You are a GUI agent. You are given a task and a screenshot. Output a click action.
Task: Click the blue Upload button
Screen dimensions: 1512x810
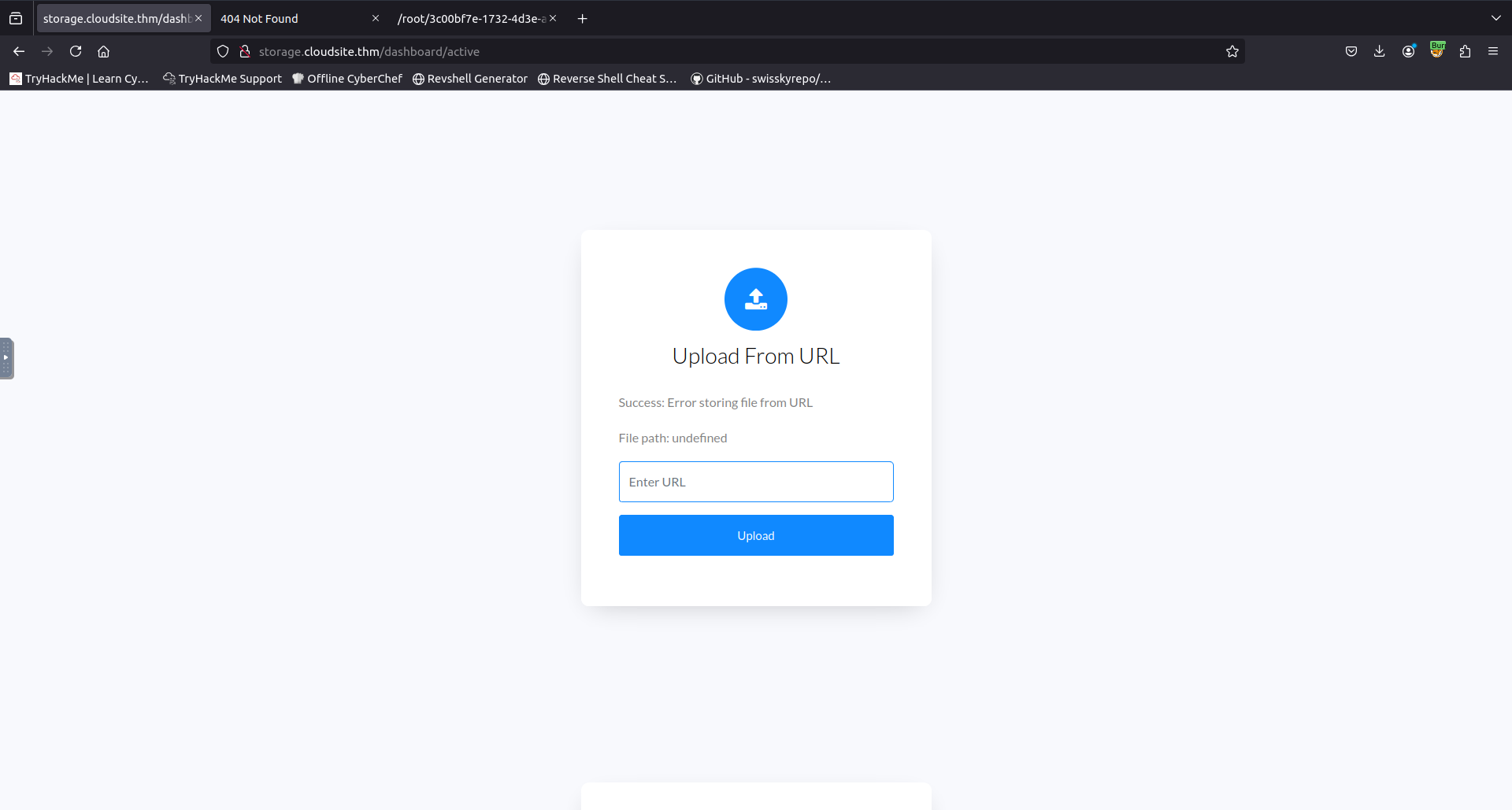755,535
